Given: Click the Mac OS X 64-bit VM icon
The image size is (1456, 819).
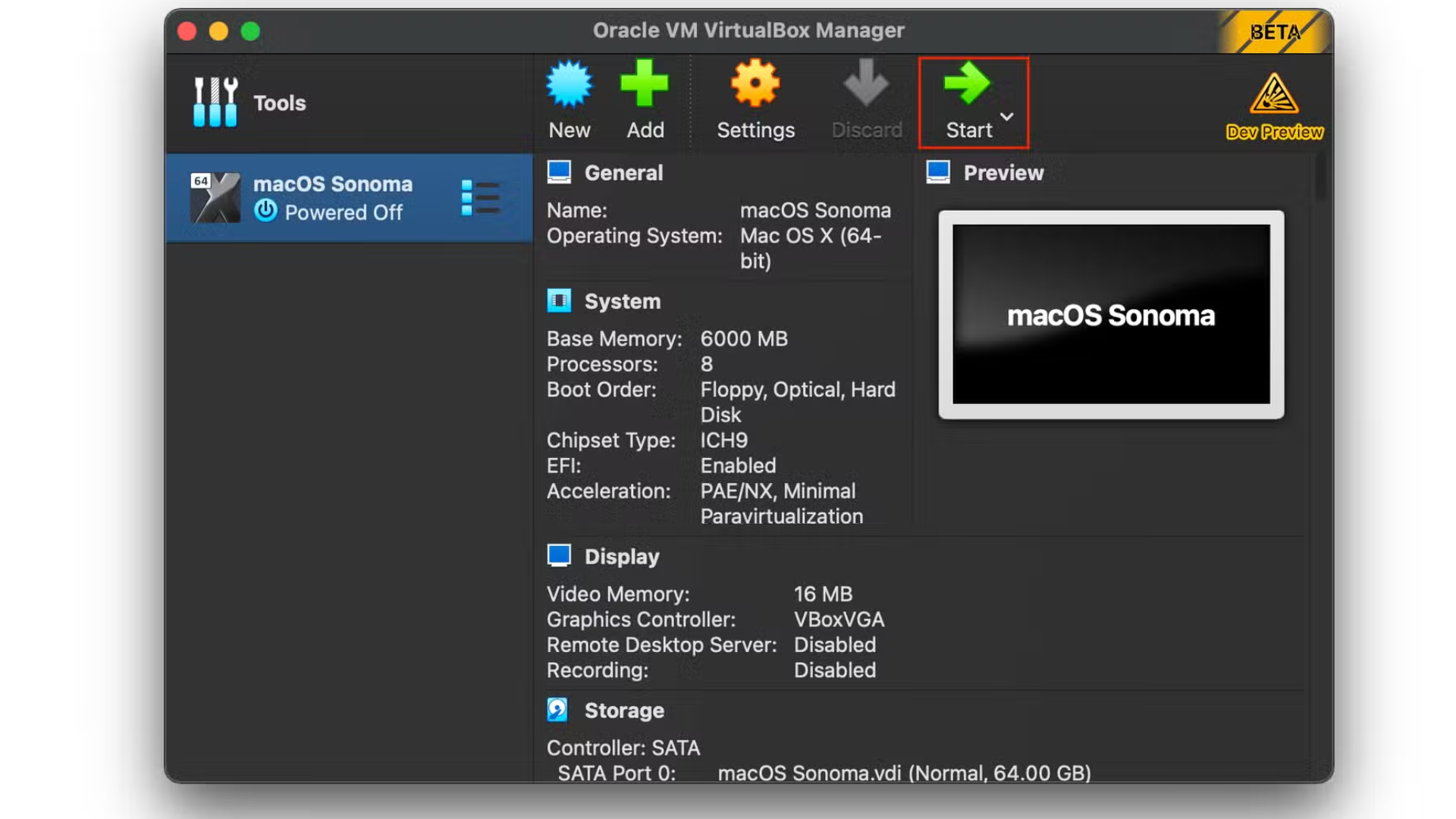Looking at the screenshot, I should point(215,198).
